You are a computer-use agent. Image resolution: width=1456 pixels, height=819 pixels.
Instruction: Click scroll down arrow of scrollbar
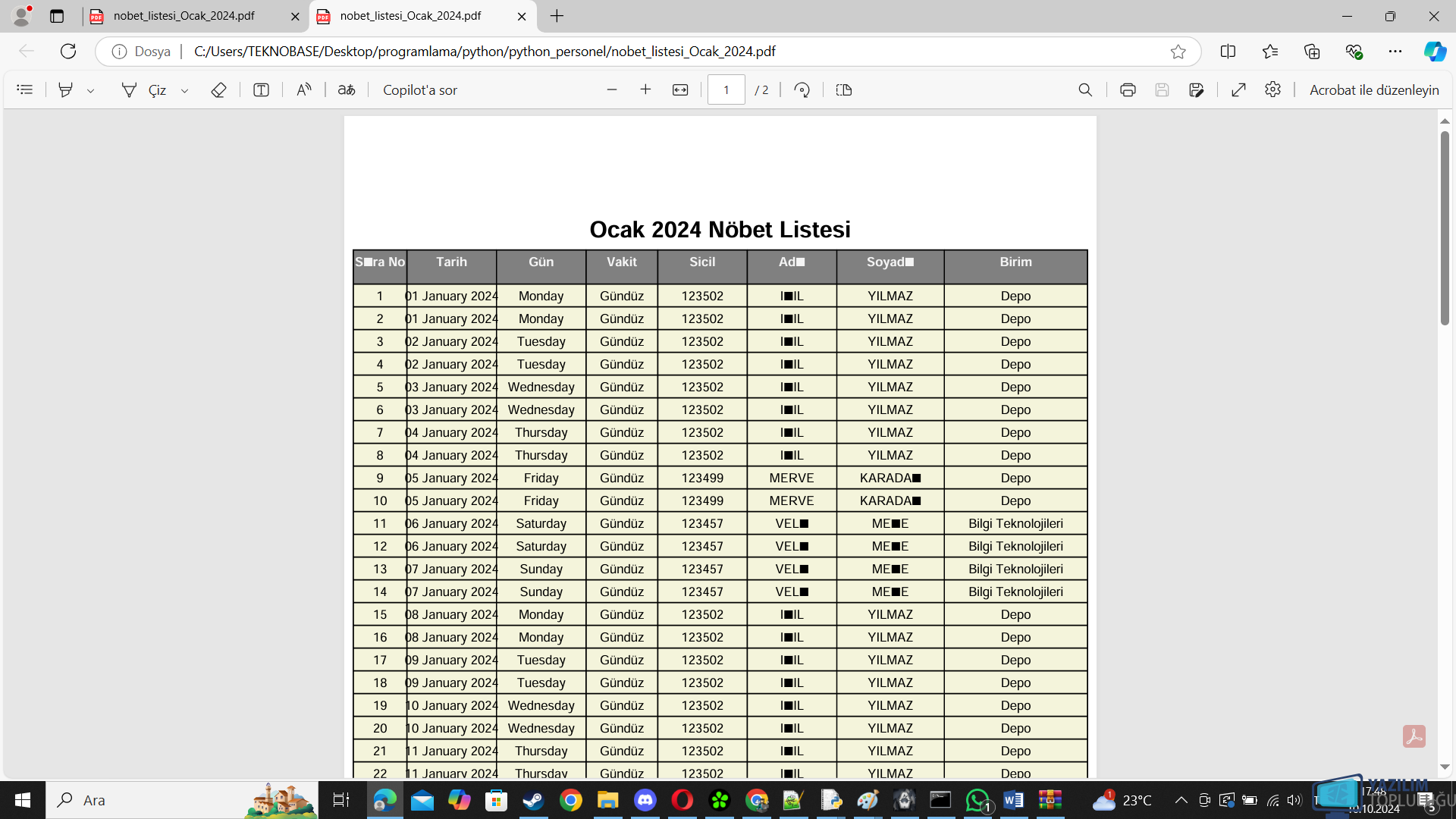[x=1445, y=767]
